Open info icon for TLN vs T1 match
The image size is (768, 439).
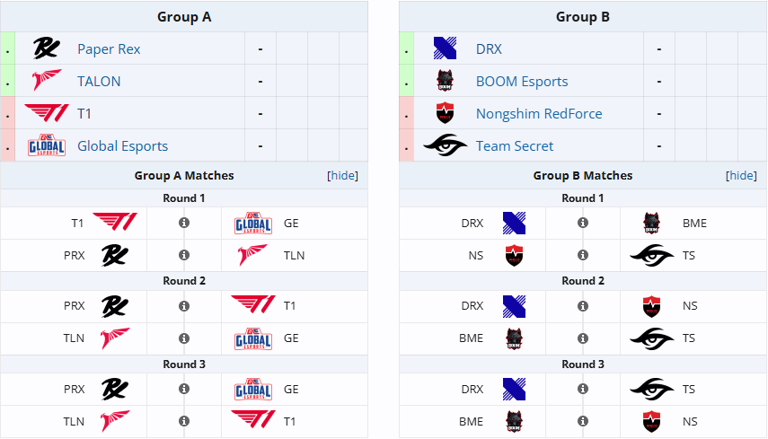[x=184, y=421]
